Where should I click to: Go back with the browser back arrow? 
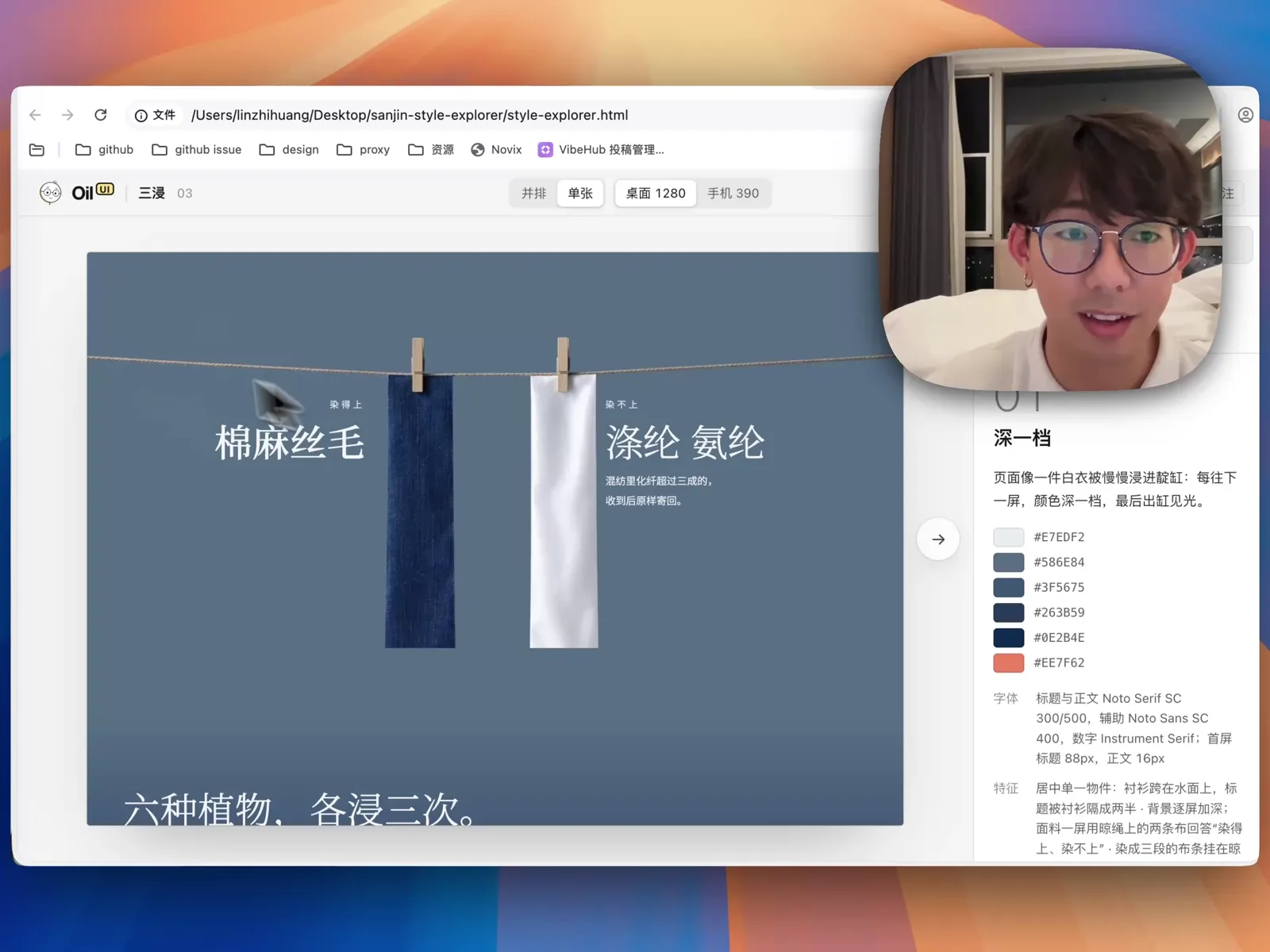point(35,115)
